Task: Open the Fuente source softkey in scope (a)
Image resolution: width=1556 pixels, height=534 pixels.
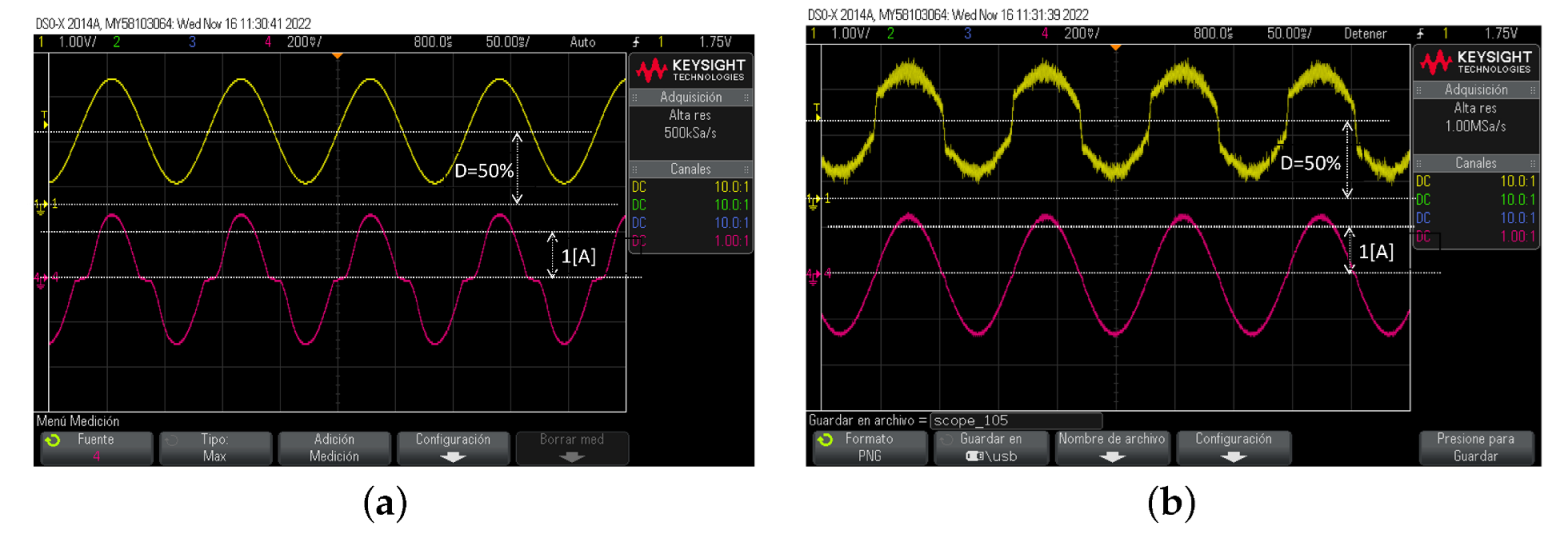Action: coord(97,448)
